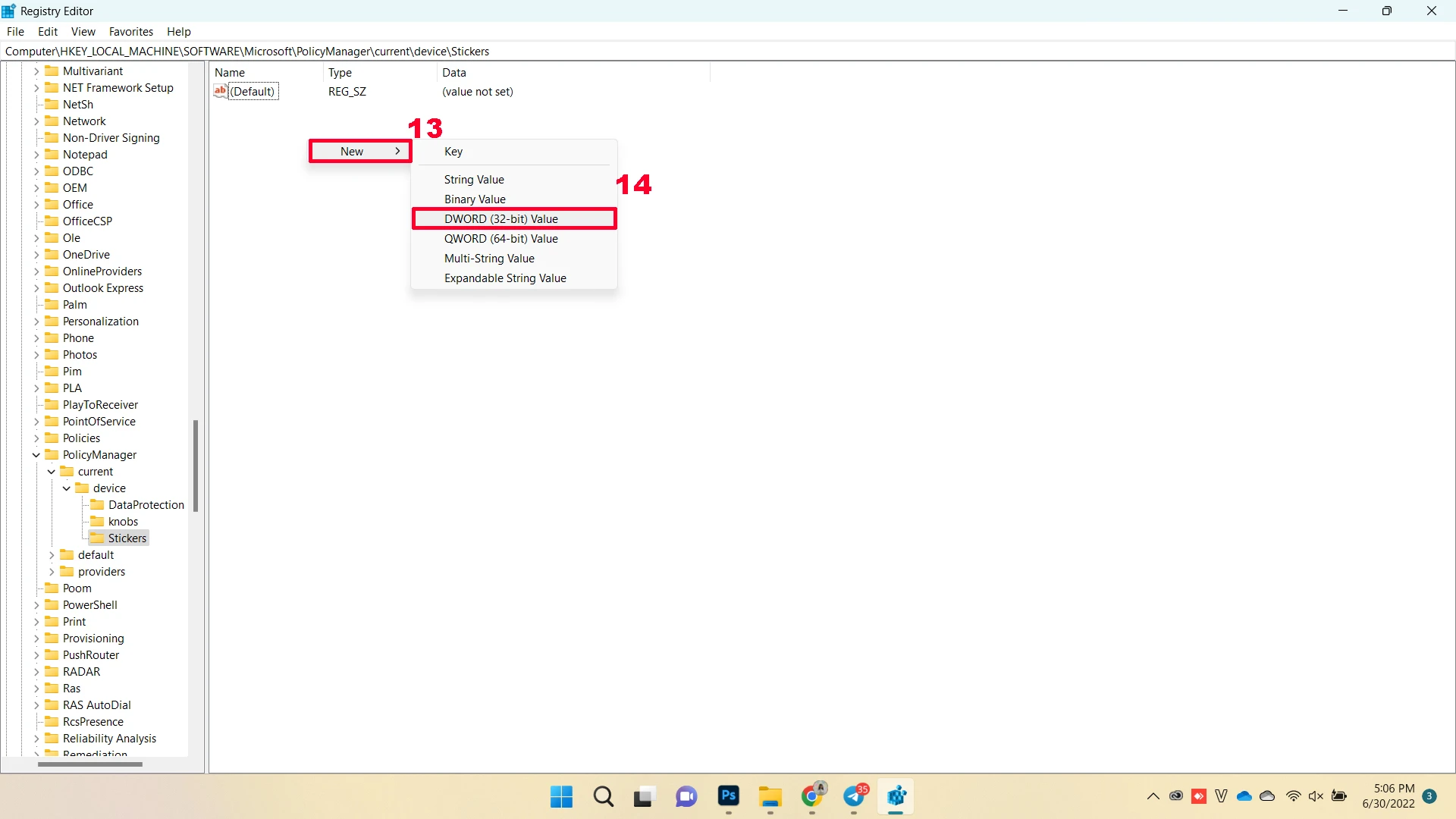Open notification center badge
The width and height of the screenshot is (1456, 819).
click(1429, 796)
